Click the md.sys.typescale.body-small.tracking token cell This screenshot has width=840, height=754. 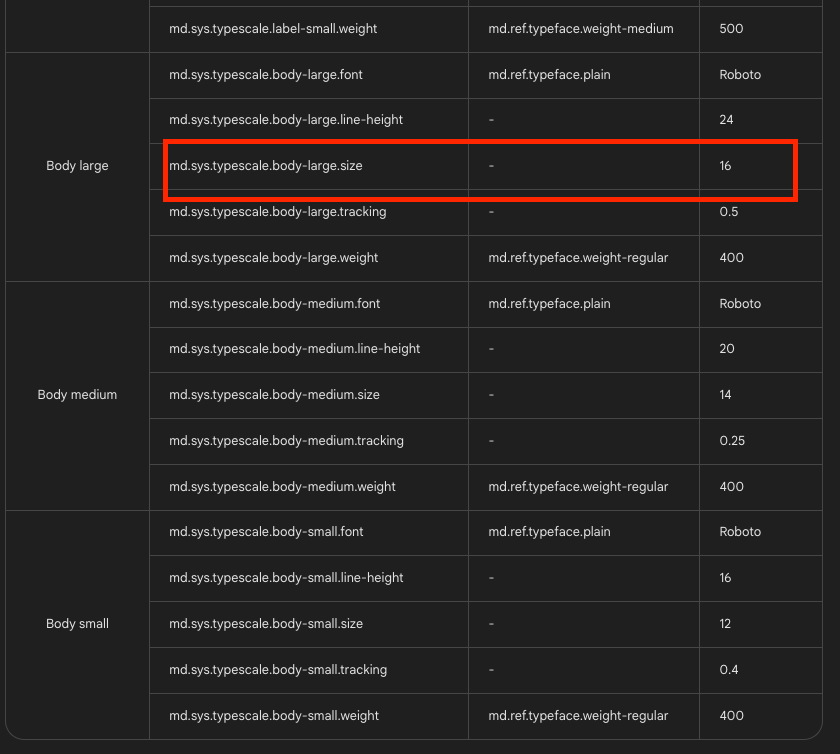pos(279,669)
